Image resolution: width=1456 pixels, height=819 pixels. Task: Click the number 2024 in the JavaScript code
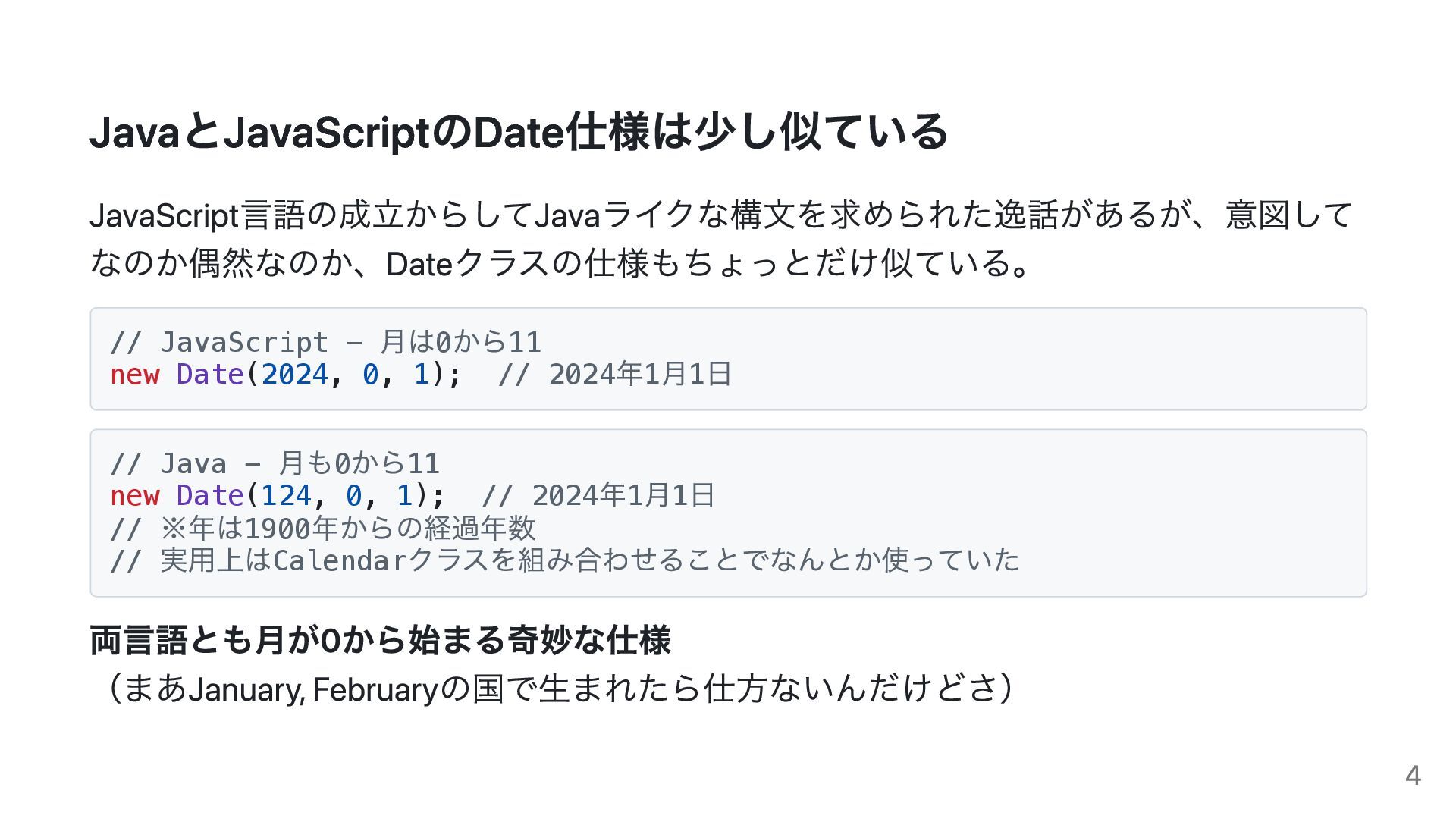point(295,375)
